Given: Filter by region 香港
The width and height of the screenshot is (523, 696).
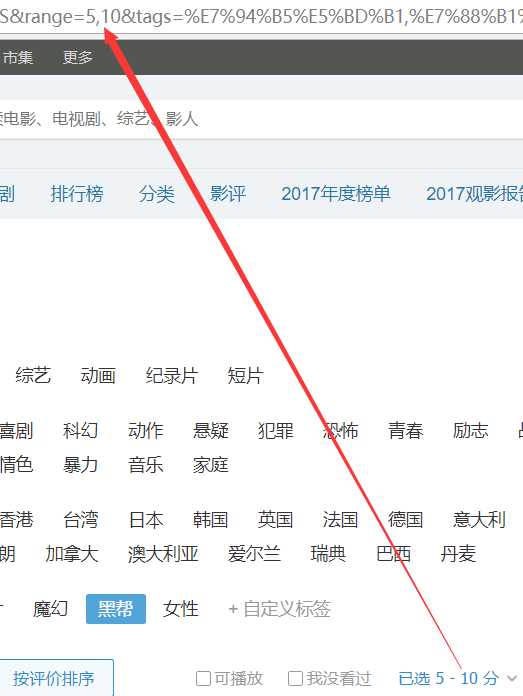Looking at the screenshot, I should [x=16, y=519].
